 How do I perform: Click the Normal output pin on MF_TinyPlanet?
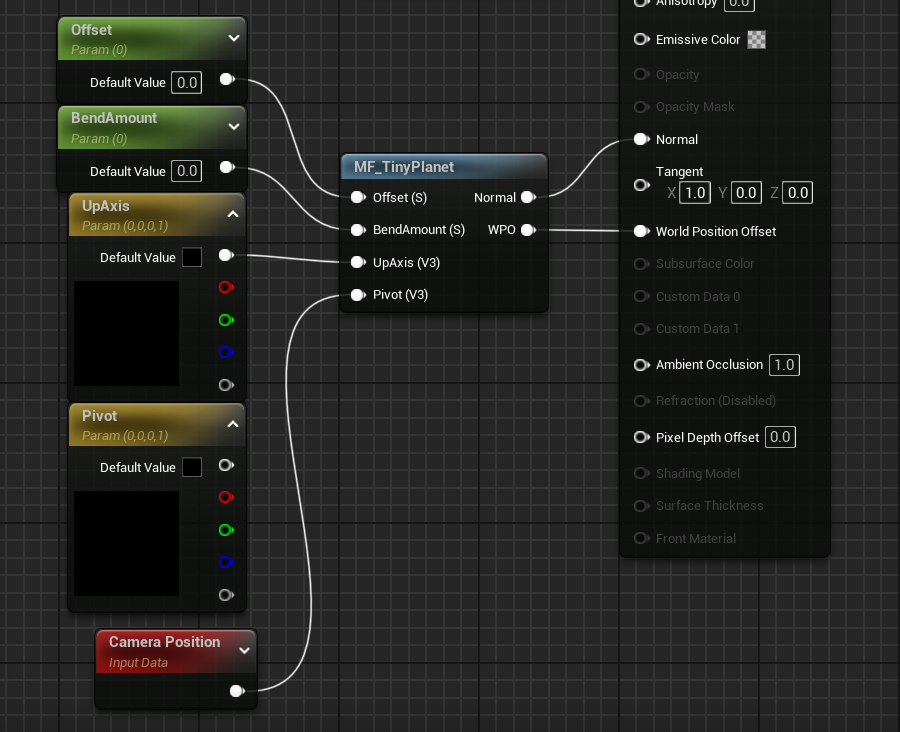(529, 197)
